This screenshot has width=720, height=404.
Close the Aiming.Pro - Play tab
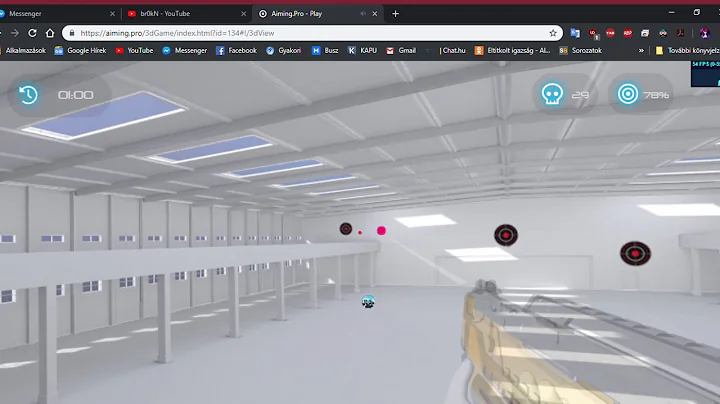[375, 14]
